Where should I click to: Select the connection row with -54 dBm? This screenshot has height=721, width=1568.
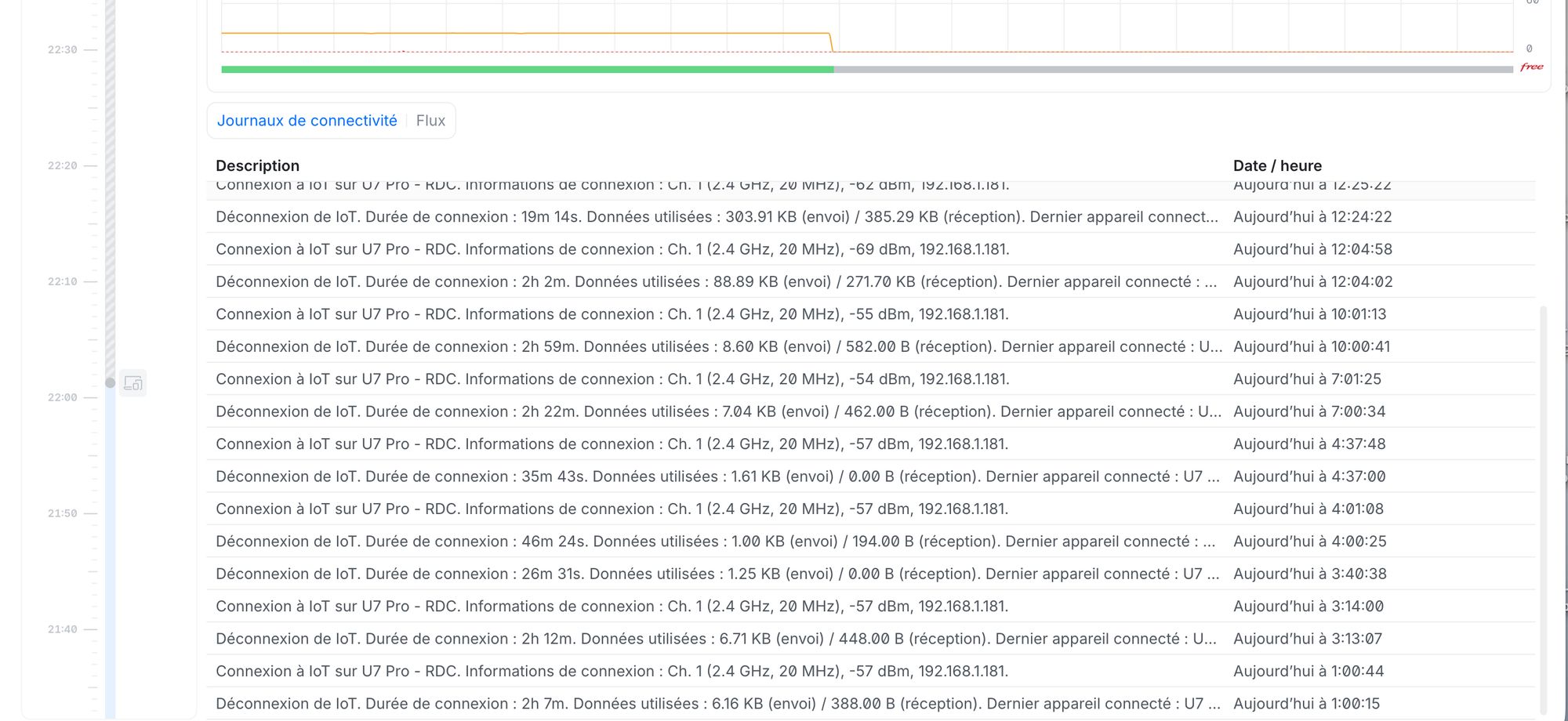pos(870,379)
